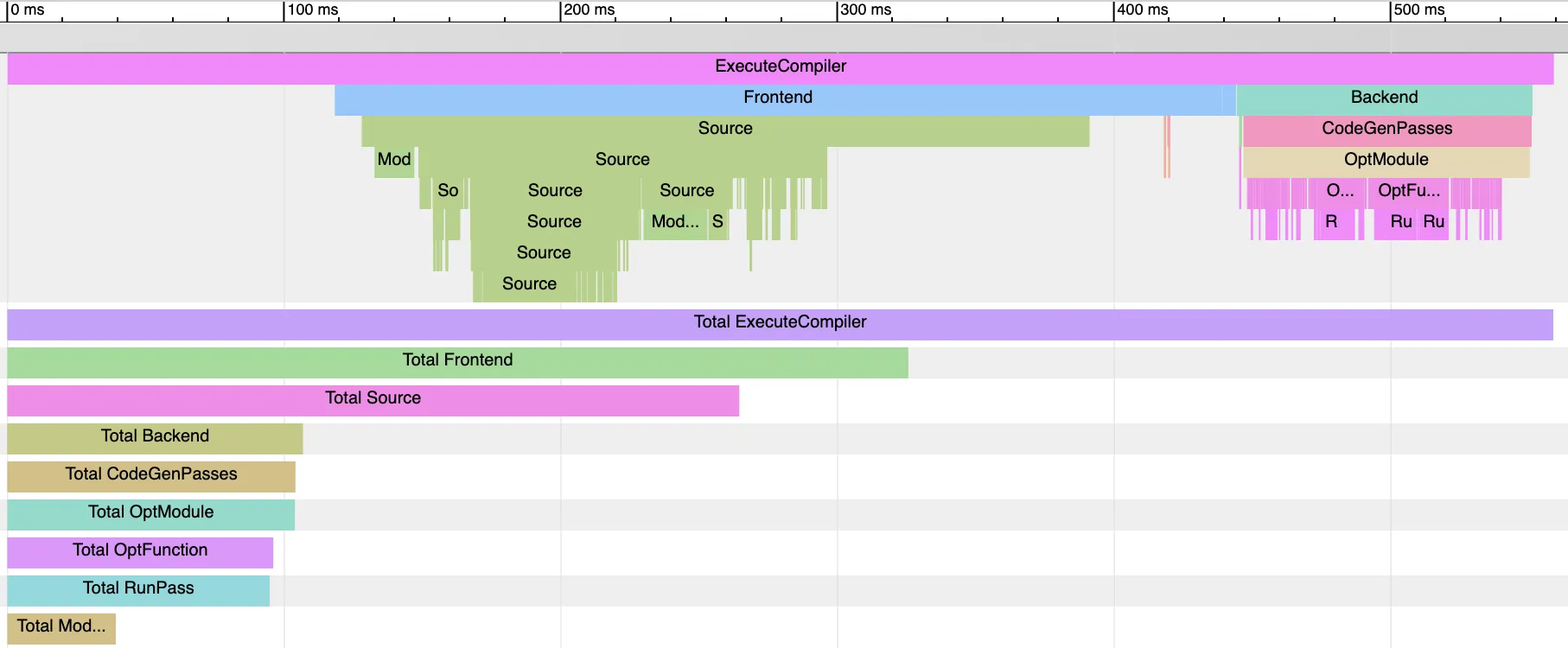Click the OptFu... truncated slice

(1408, 192)
